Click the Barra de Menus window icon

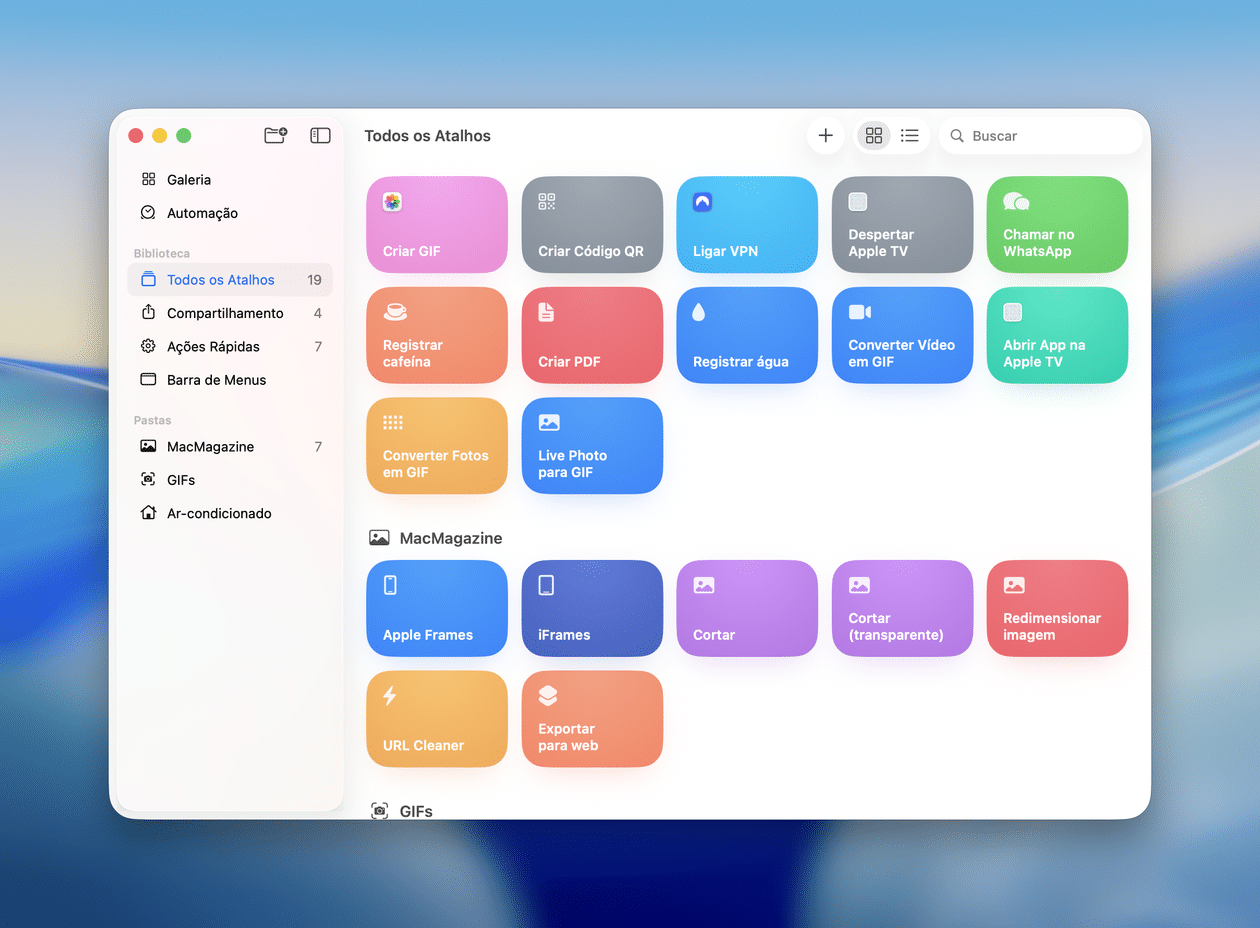(x=148, y=380)
